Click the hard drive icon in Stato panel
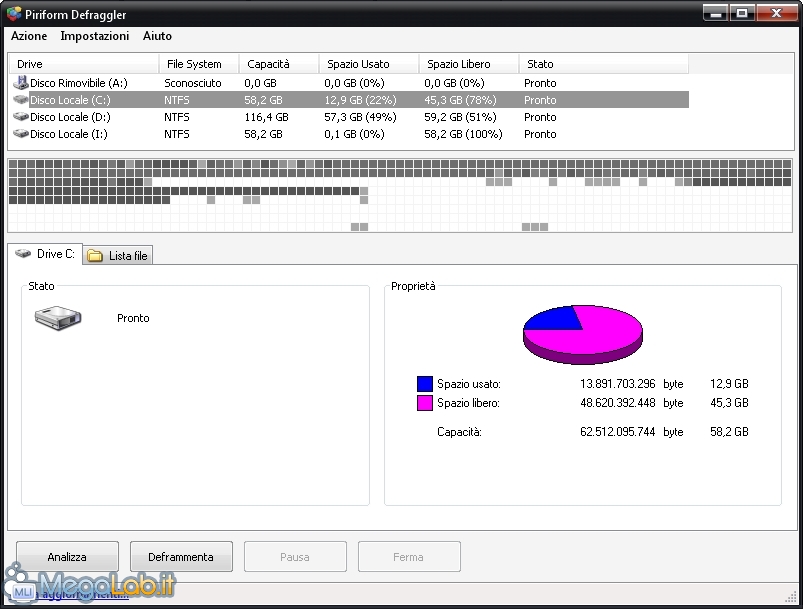Image resolution: width=803 pixels, height=609 pixels. point(58,318)
